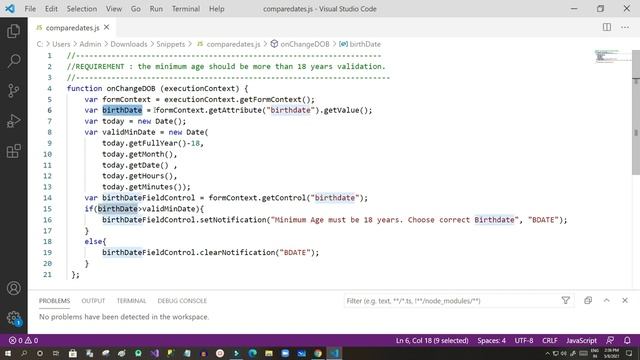This screenshot has width=640, height=360.
Task: Open the notifications bell in status bar
Action: [627, 340]
